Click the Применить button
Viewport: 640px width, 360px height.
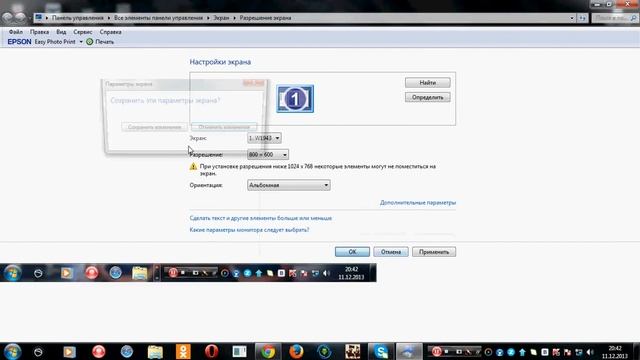(x=434, y=252)
